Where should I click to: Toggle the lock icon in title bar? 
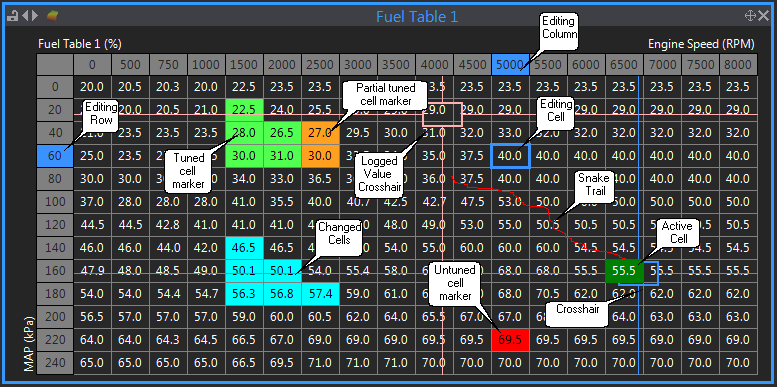point(12,16)
